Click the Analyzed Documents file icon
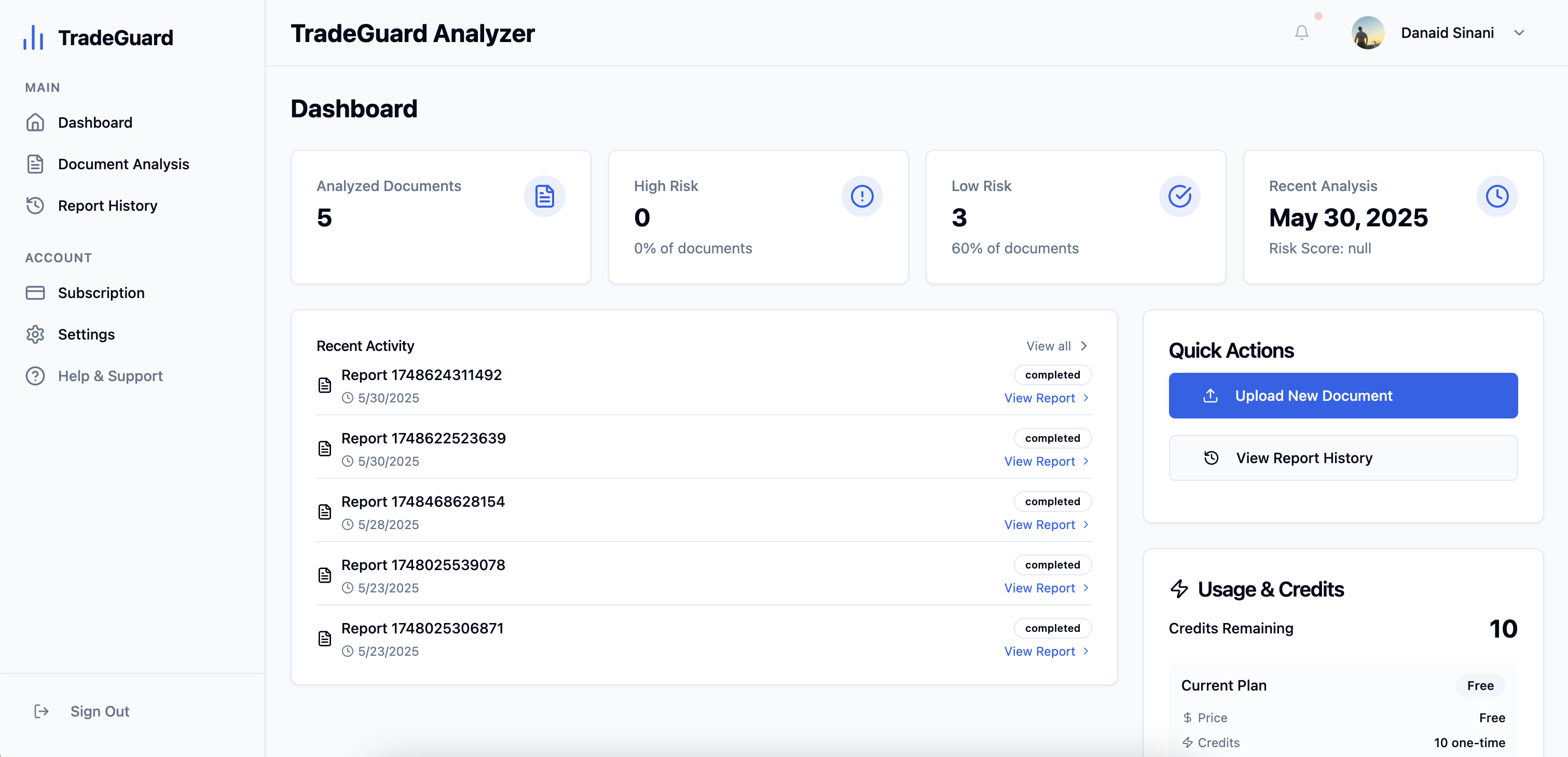 [544, 196]
